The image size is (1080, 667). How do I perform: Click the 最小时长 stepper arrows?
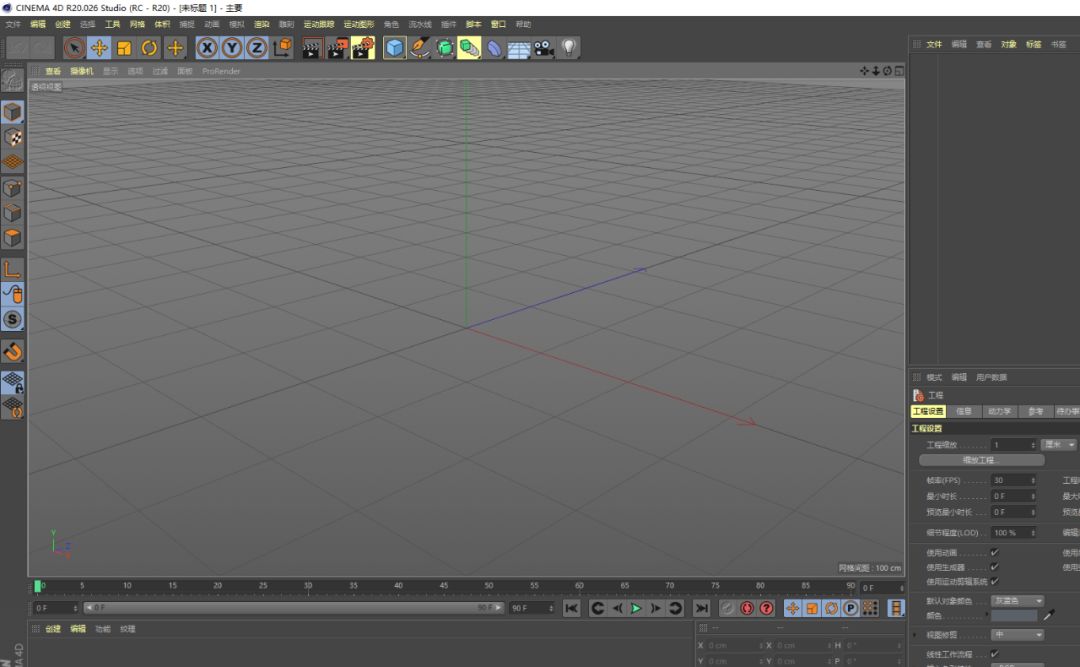tap(1032, 496)
